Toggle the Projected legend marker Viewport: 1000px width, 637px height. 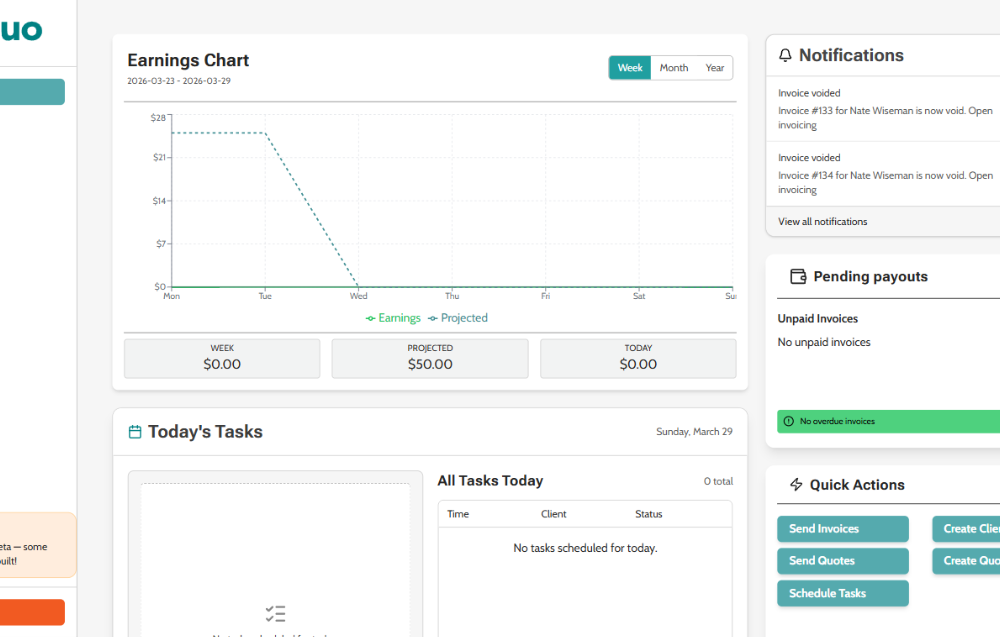pyautogui.click(x=432, y=318)
